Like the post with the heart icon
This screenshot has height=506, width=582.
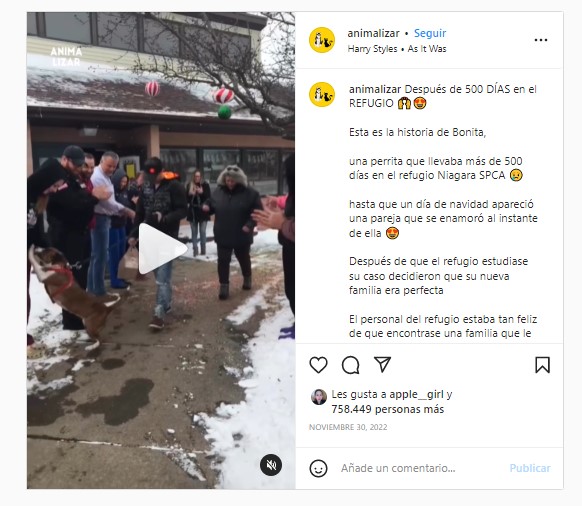(318, 365)
